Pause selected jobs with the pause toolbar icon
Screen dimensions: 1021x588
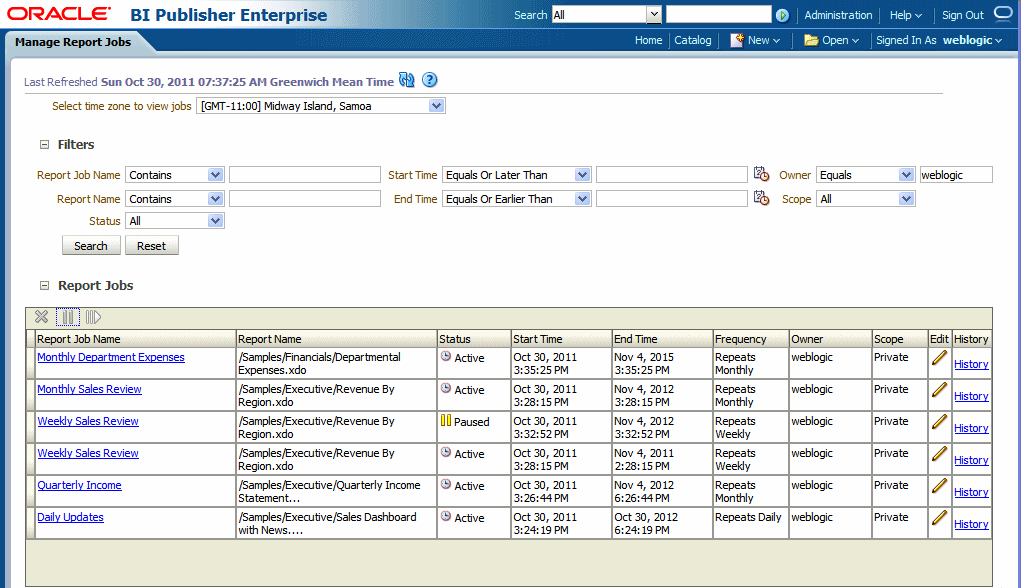66,316
